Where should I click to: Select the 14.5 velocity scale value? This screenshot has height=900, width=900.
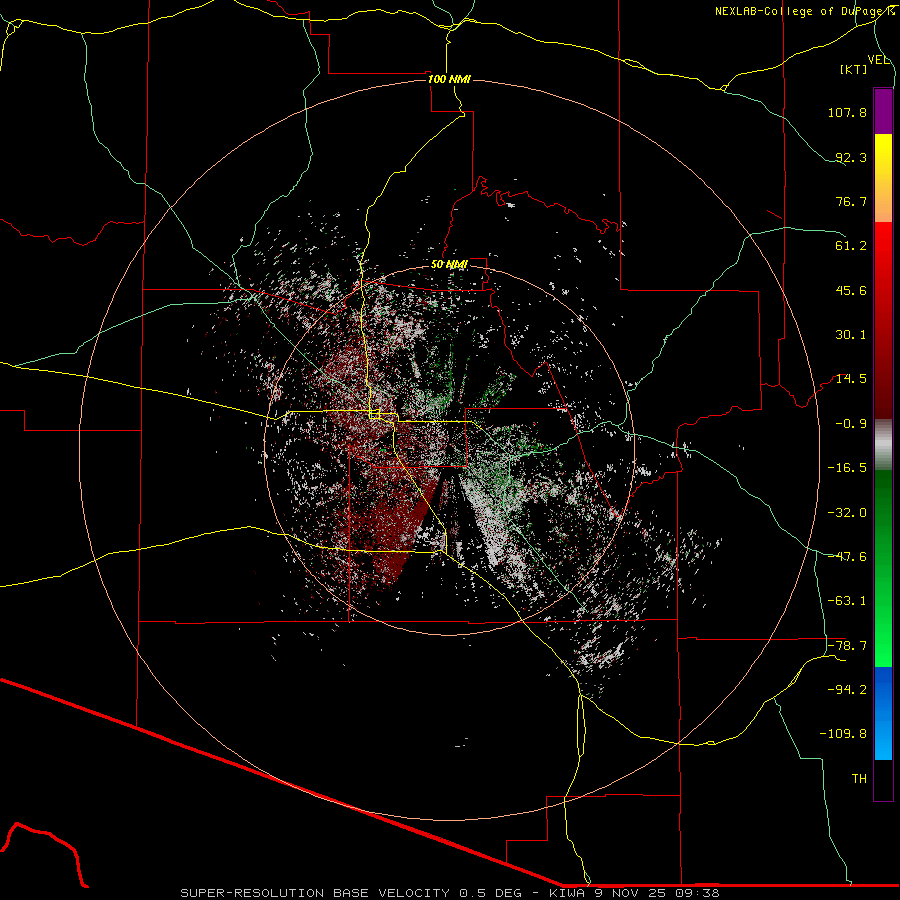(851, 379)
